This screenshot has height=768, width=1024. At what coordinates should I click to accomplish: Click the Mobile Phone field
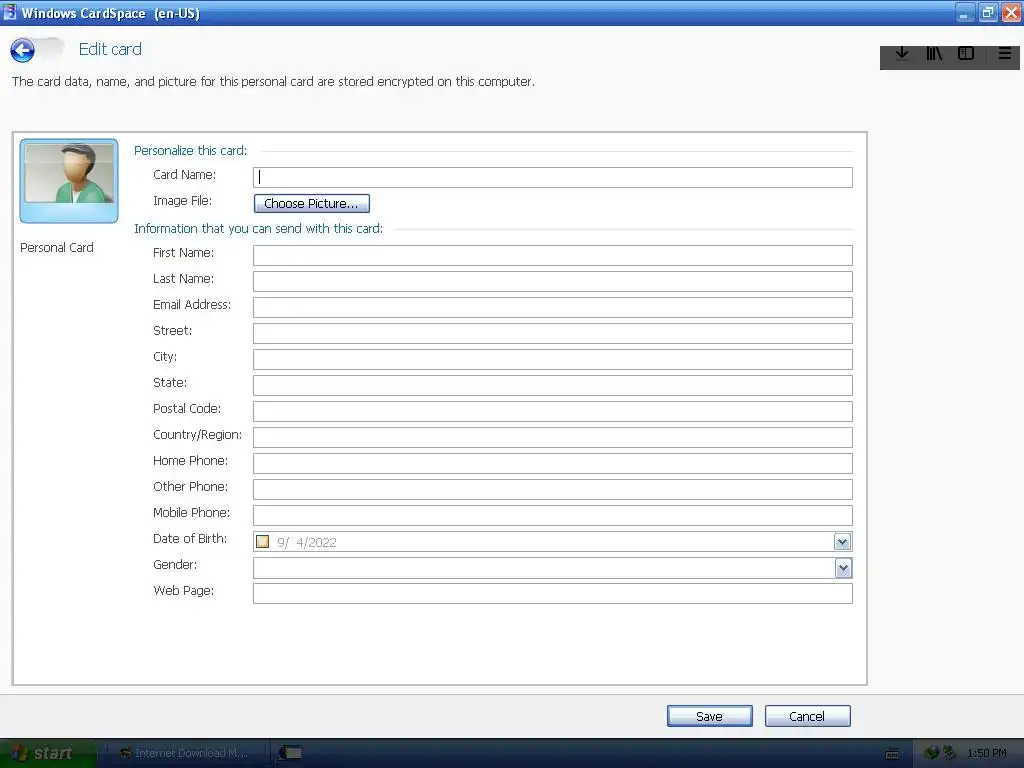pos(552,515)
